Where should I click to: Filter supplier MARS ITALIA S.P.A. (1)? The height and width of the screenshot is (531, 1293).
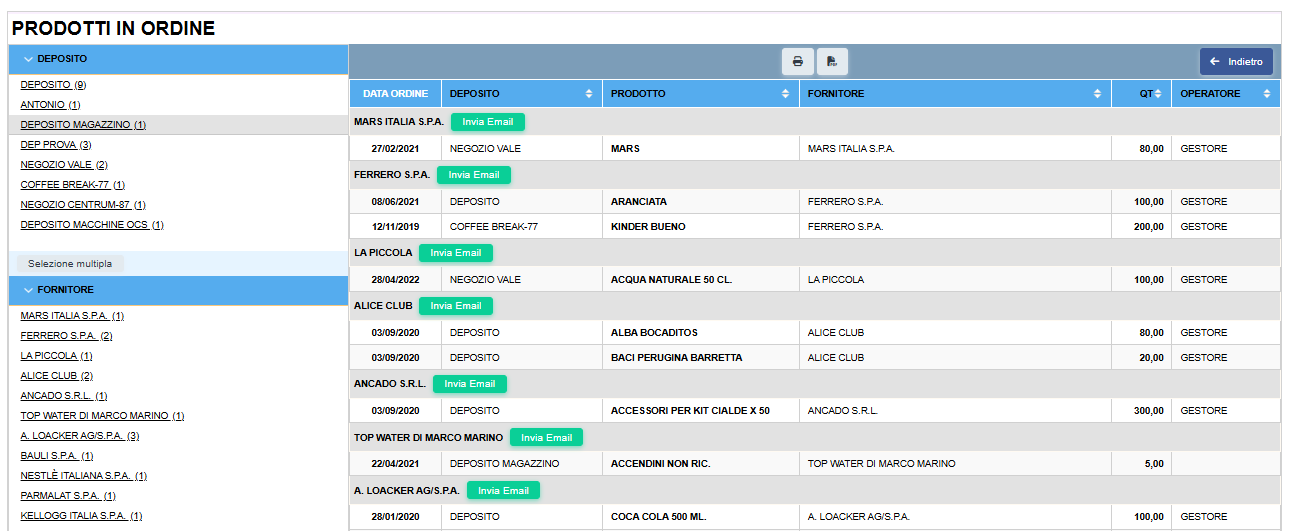tap(72, 316)
